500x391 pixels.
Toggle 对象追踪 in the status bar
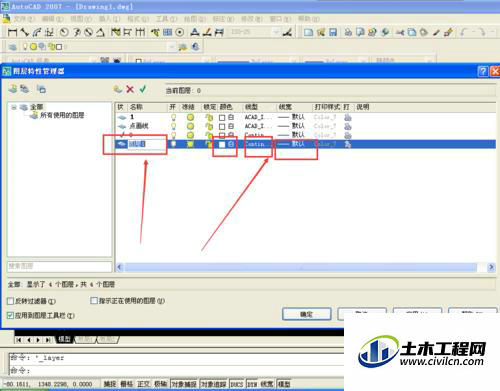[x=214, y=384]
